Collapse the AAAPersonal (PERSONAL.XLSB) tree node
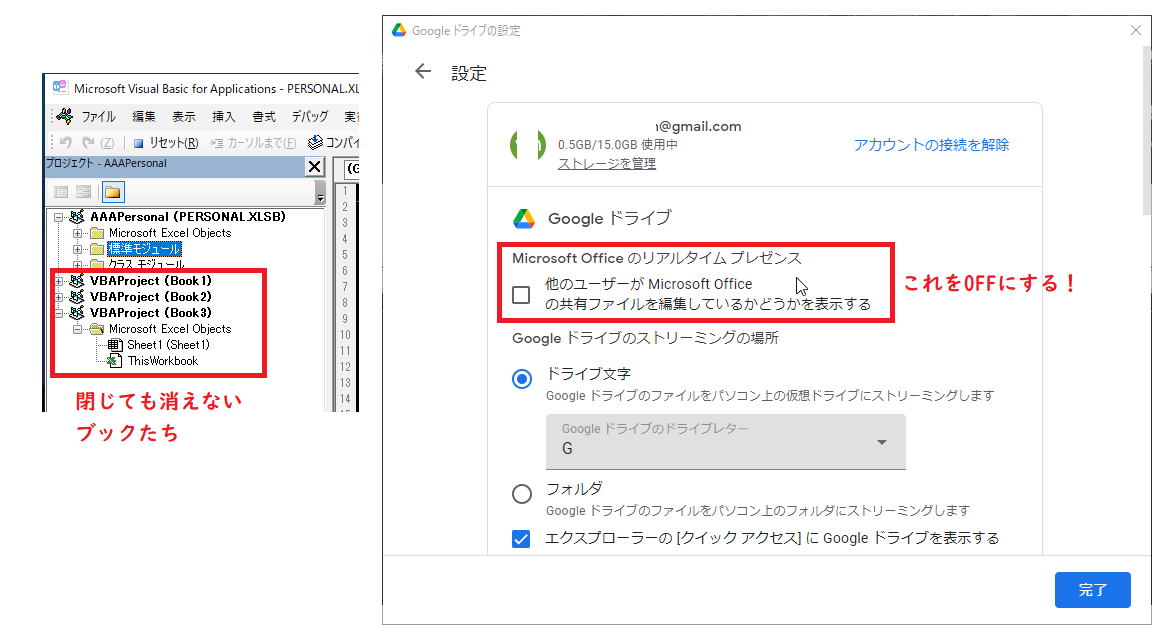1164x635 pixels. (58, 218)
